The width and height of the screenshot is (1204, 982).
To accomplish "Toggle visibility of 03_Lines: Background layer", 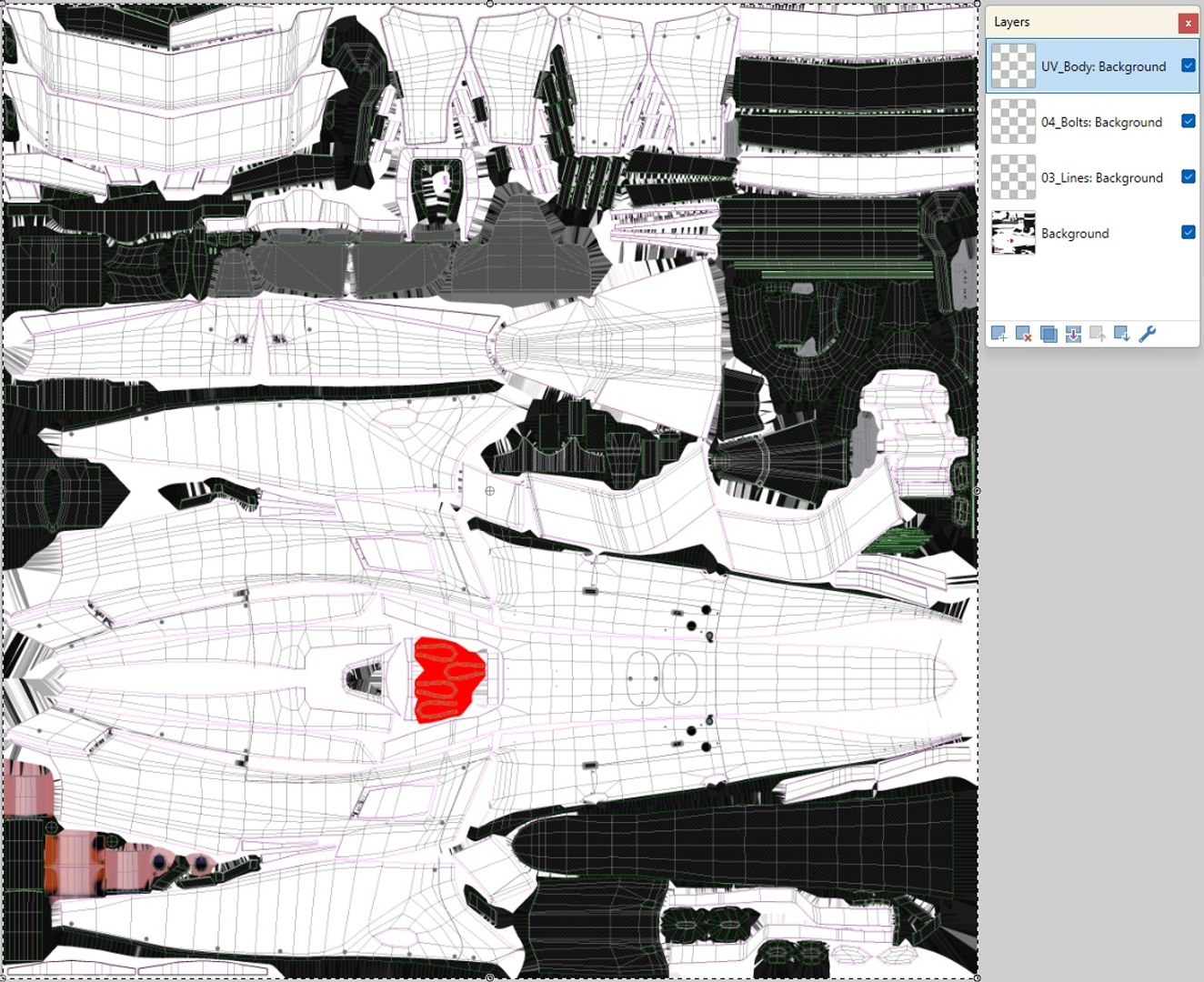I will (1188, 176).
